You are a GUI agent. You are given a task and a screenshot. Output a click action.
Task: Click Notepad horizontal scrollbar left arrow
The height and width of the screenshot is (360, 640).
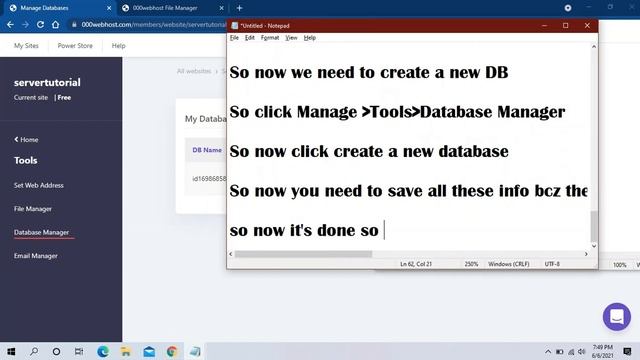click(231, 254)
